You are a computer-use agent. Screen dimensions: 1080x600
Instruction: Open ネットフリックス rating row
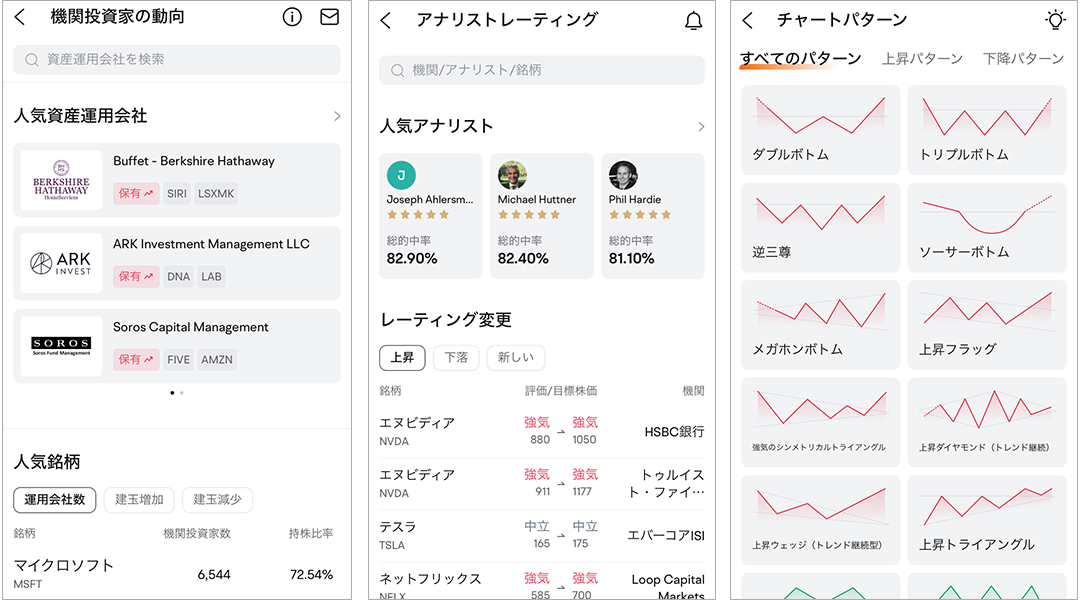click(542, 583)
